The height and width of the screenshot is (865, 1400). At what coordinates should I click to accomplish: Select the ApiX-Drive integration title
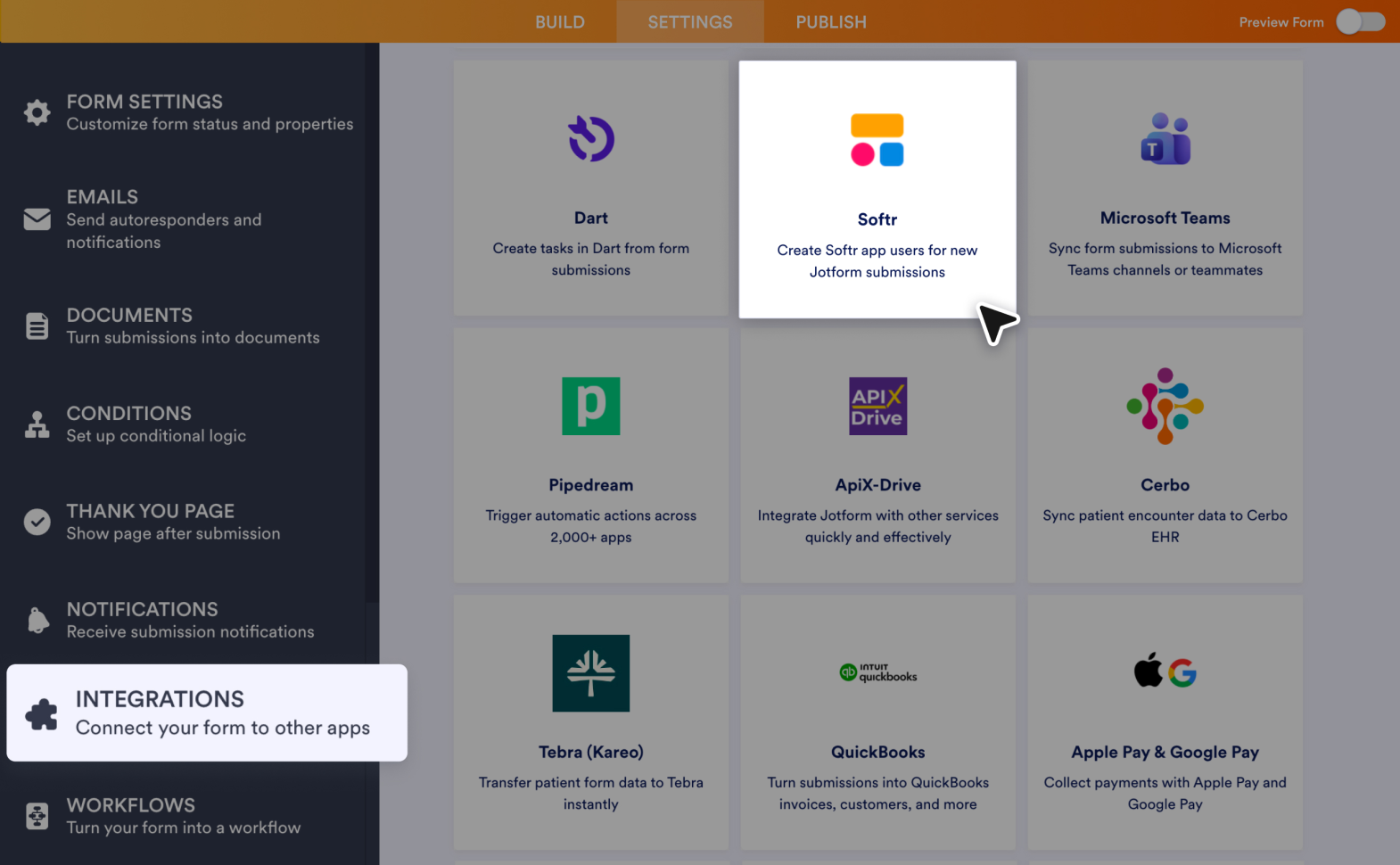pos(878,485)
